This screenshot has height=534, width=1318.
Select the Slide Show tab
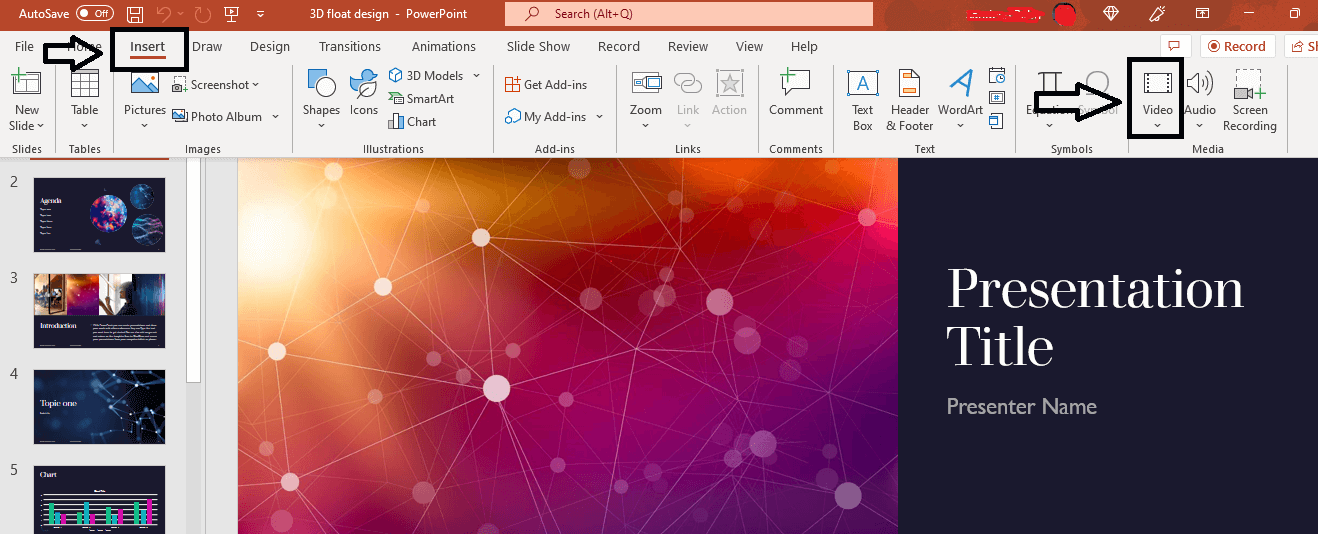click(x=538, y=47)
